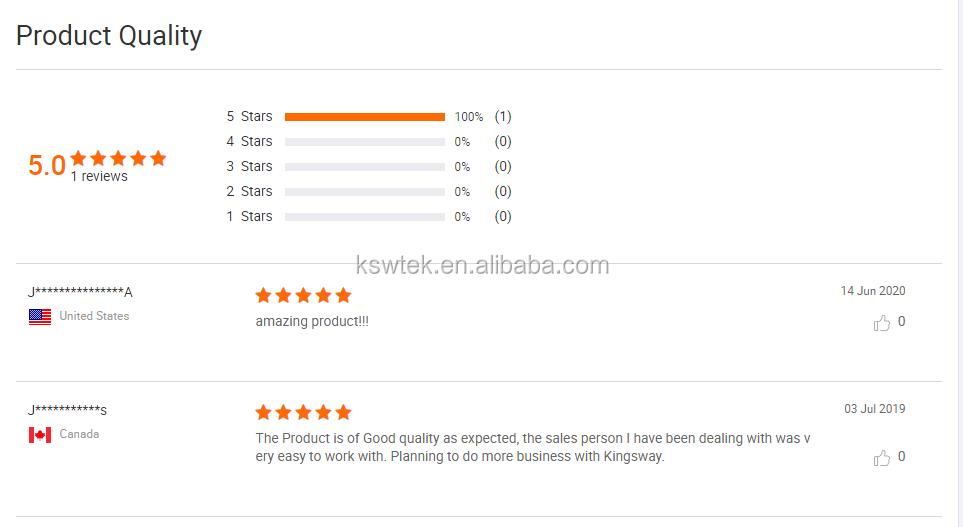Click reviewer name J***************A
Screen dimensions: 963x527
point(80,292)
